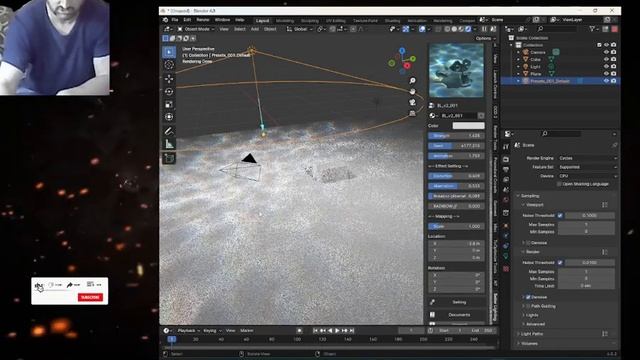Open the Edit menu
This screenshot has width=640, height=360.
coord(187,20)
